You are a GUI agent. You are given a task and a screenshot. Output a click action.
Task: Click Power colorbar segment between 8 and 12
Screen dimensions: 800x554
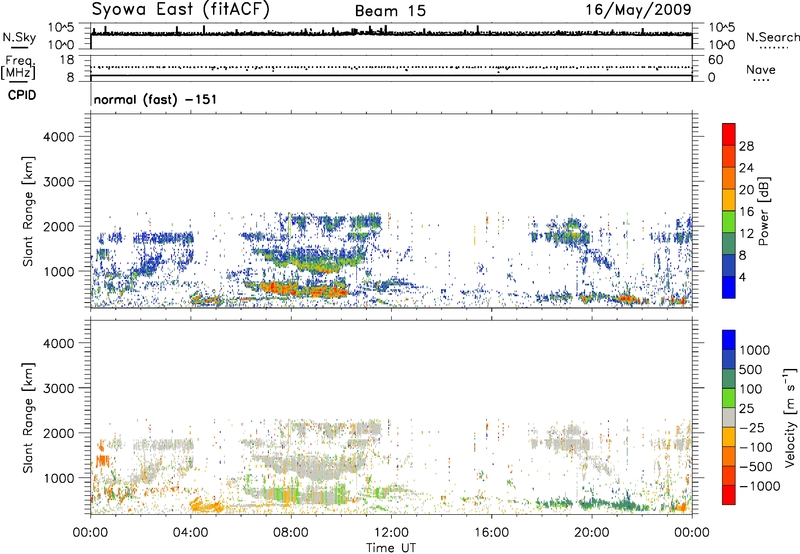729,244
